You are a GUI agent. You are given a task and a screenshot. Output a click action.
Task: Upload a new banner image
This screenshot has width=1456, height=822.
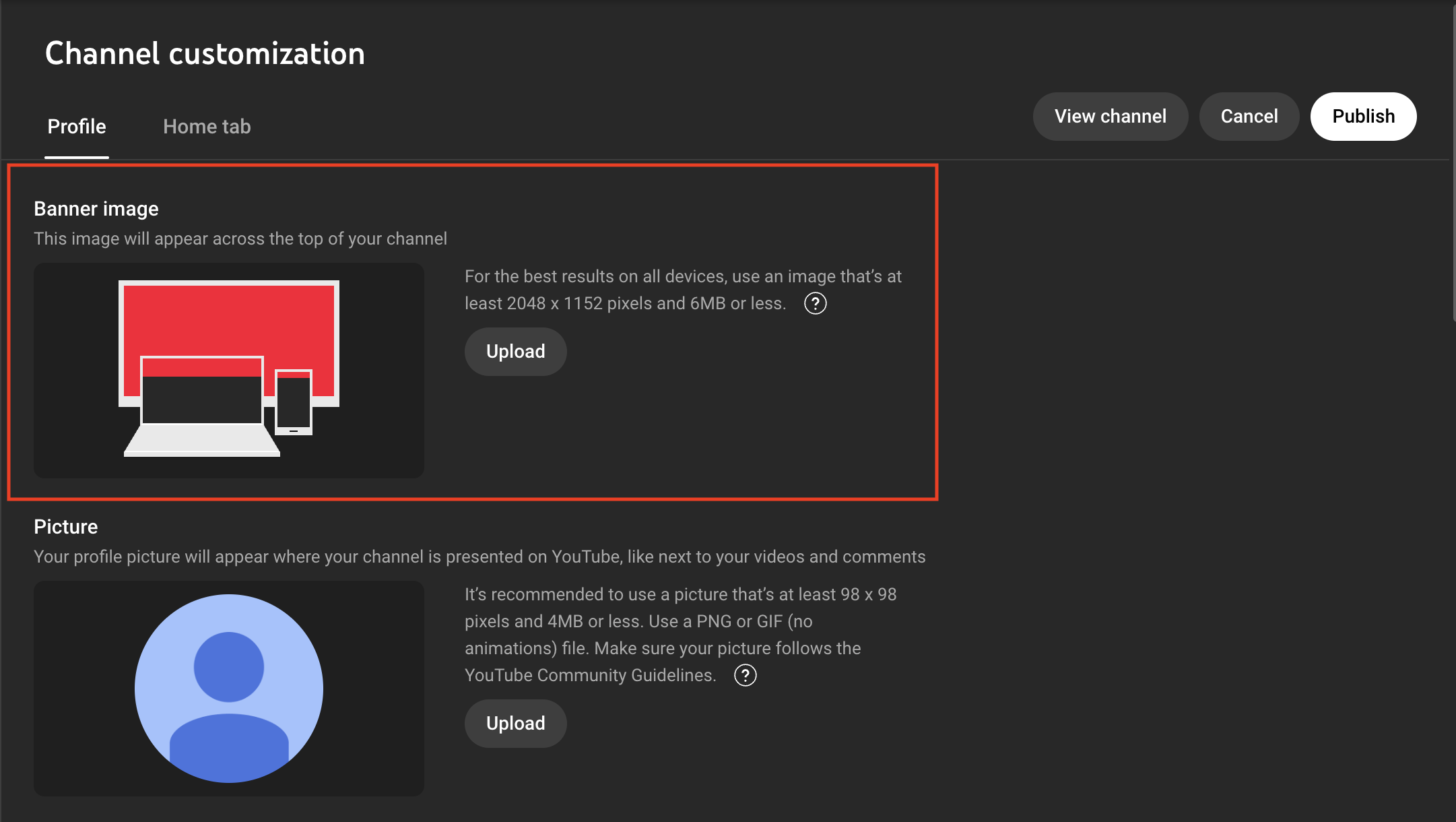(515, 352)
